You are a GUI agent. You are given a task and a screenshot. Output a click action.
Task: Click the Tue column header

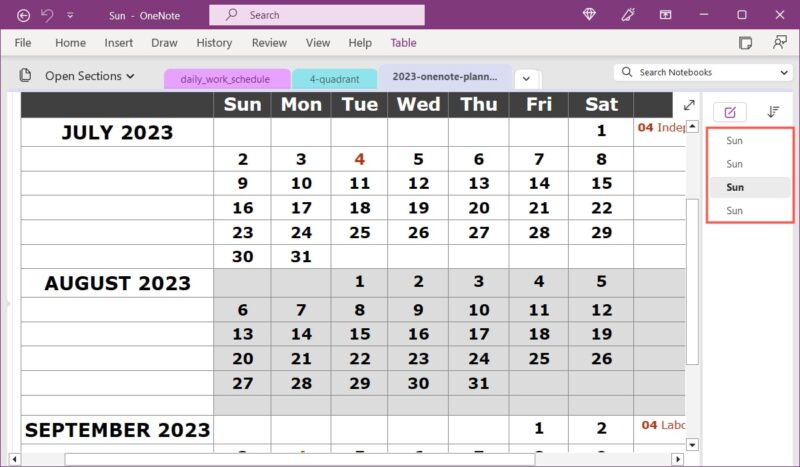(x=360, y=105)
